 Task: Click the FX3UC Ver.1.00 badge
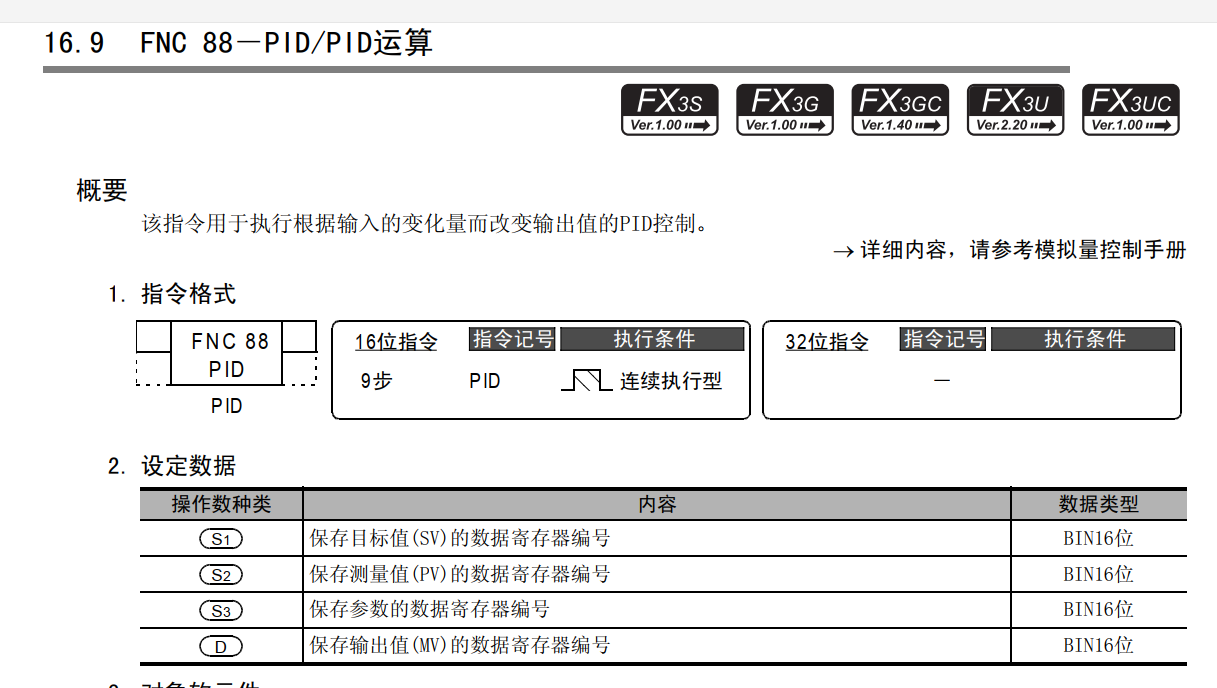[x=1130, y=110]
